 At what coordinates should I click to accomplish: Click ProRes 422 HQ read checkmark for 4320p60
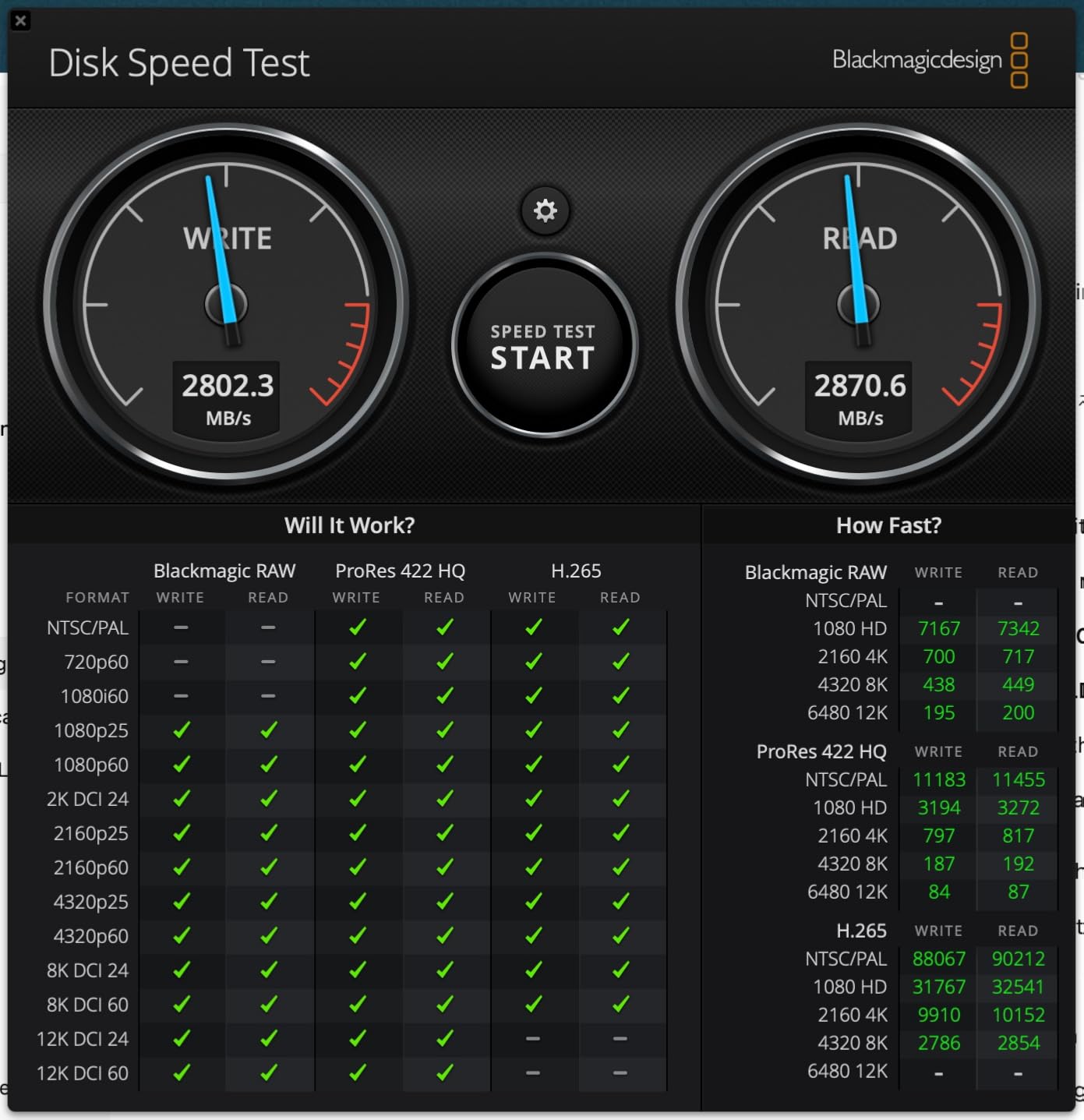[444, 936]
